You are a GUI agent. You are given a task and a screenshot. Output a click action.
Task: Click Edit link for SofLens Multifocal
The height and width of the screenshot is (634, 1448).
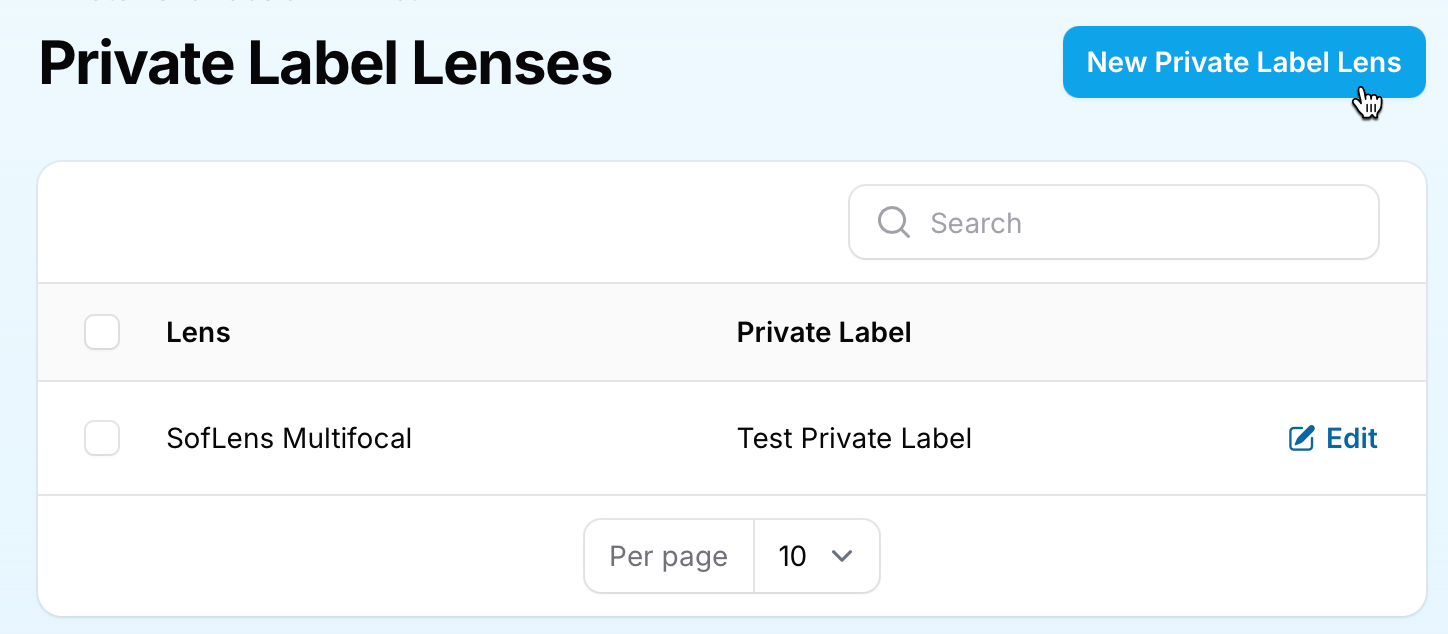click(1351, 438)
